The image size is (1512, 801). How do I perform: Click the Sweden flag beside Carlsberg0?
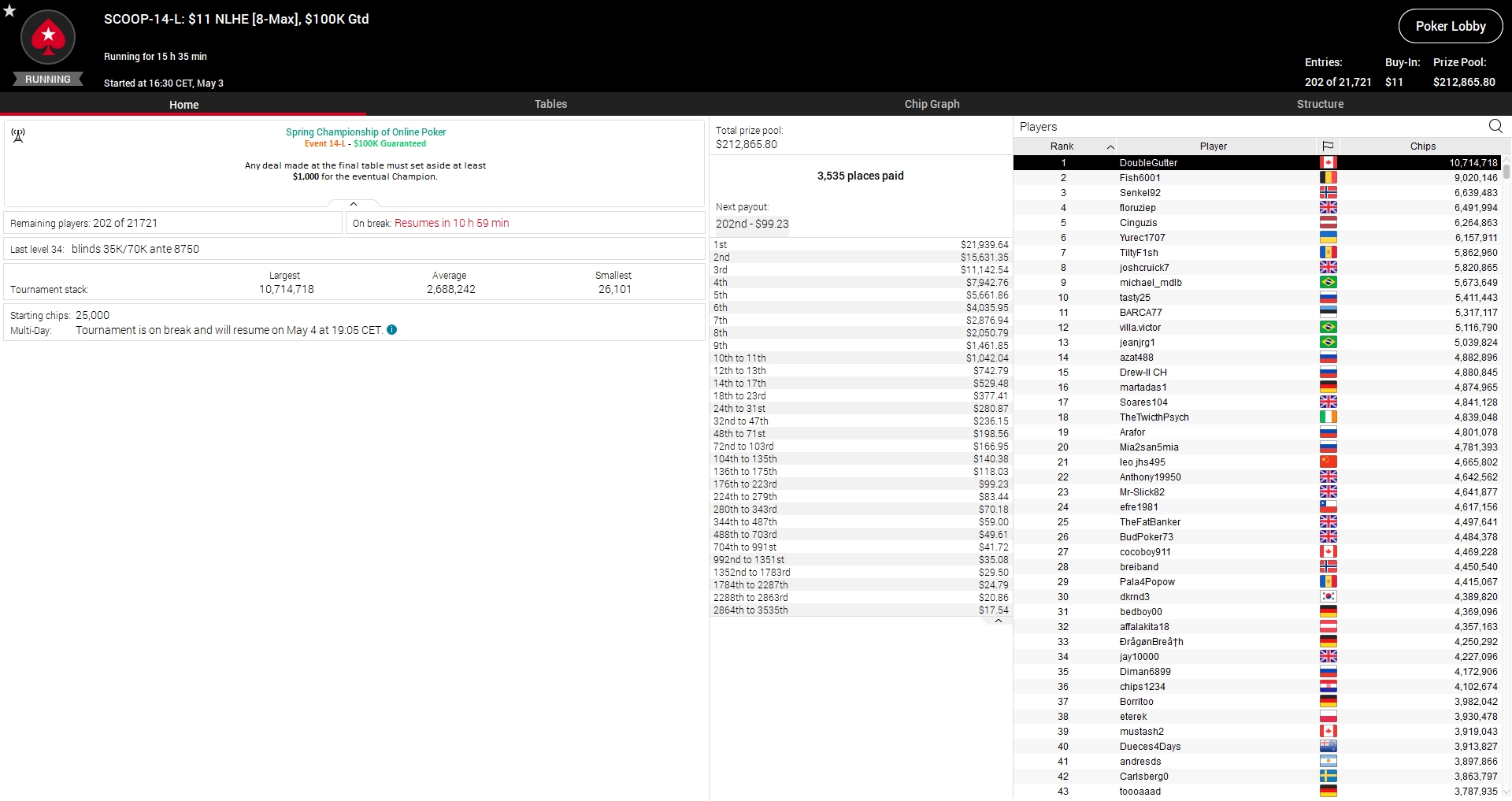[1329, 776]
